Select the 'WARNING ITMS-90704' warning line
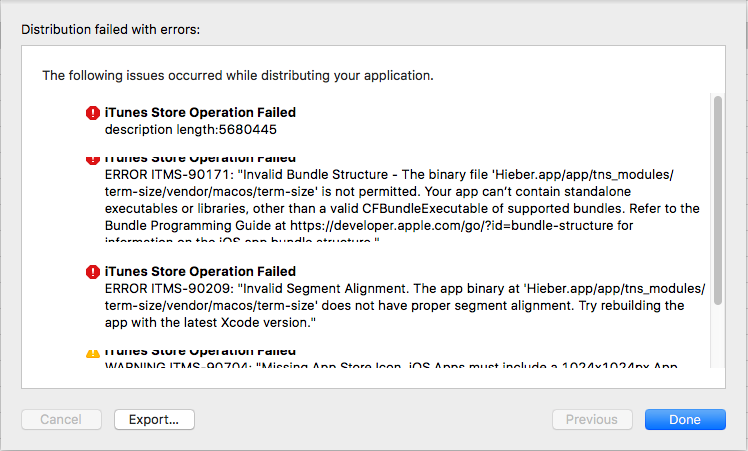 click(391, 366)
